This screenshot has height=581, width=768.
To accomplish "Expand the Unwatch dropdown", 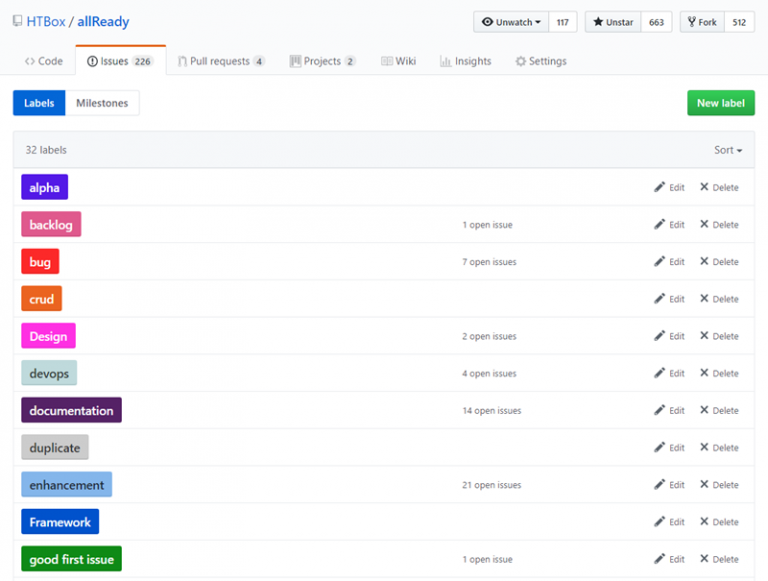I will point(511,22).
